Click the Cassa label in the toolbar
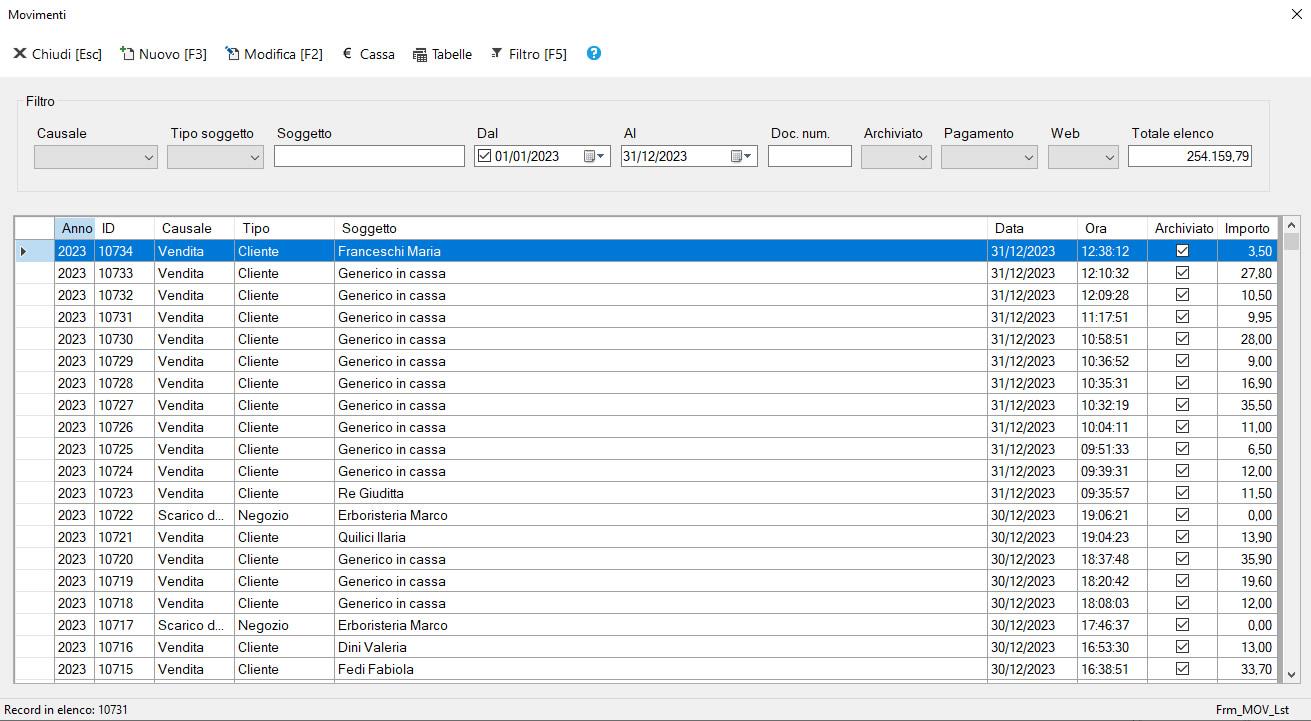This screenshot has width=1311, height=721. click(377, 54)
